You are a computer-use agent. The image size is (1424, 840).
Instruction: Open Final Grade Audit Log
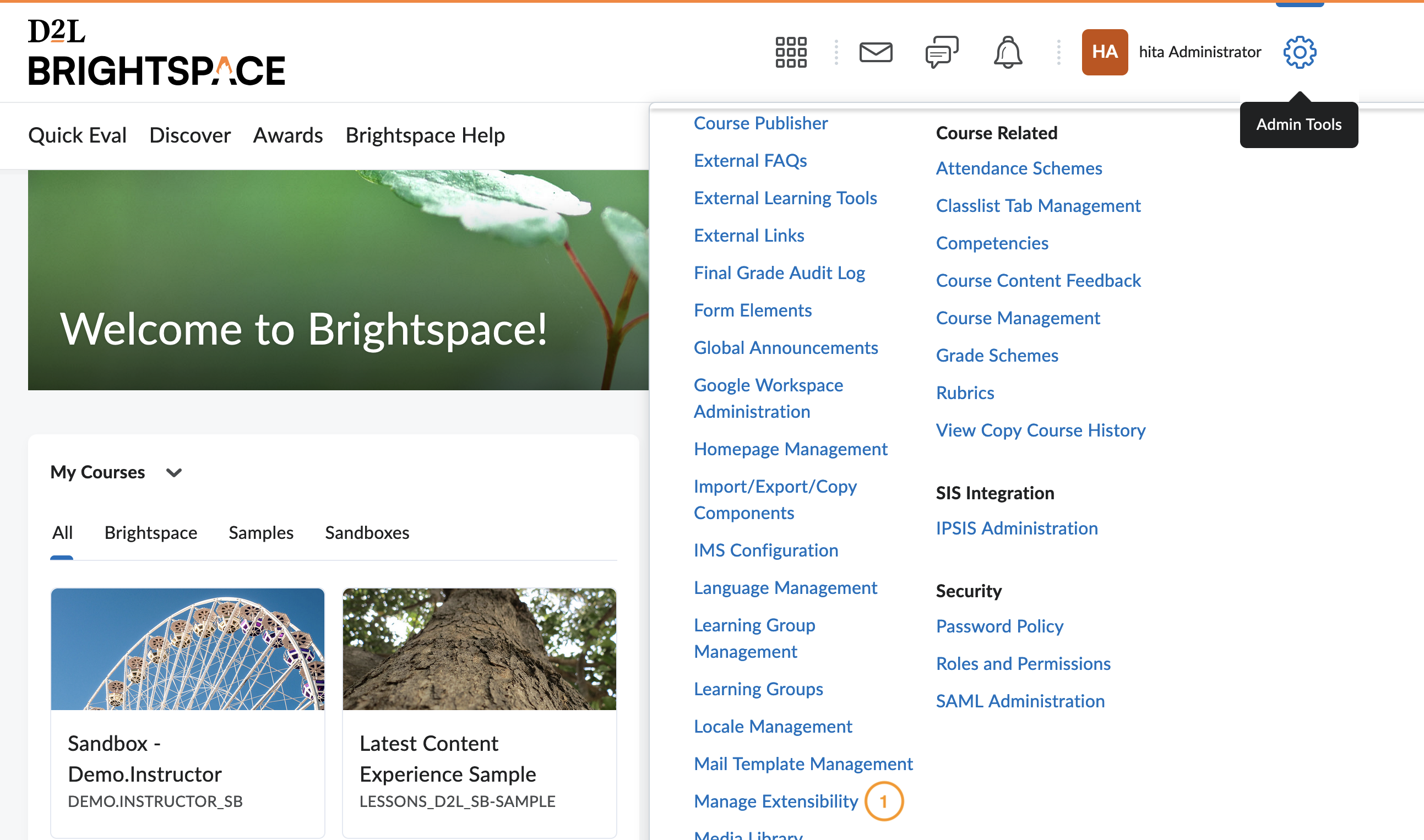[x=779, y=273]
